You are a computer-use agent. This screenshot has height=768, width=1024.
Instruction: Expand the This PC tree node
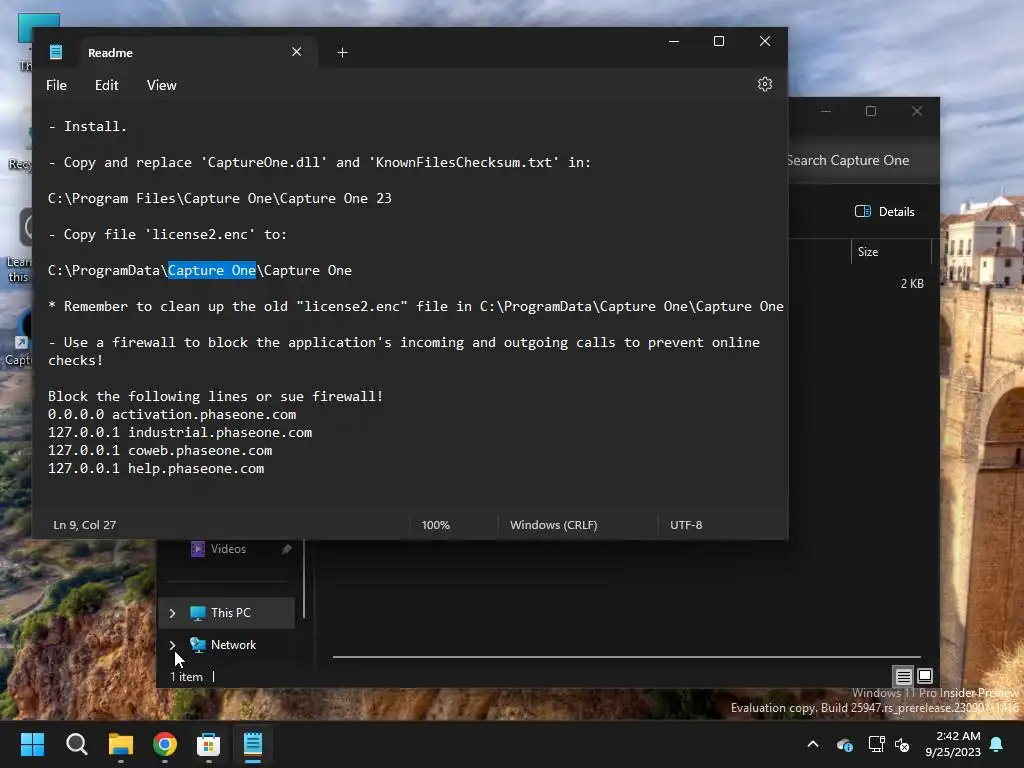(x=172, y=613)
